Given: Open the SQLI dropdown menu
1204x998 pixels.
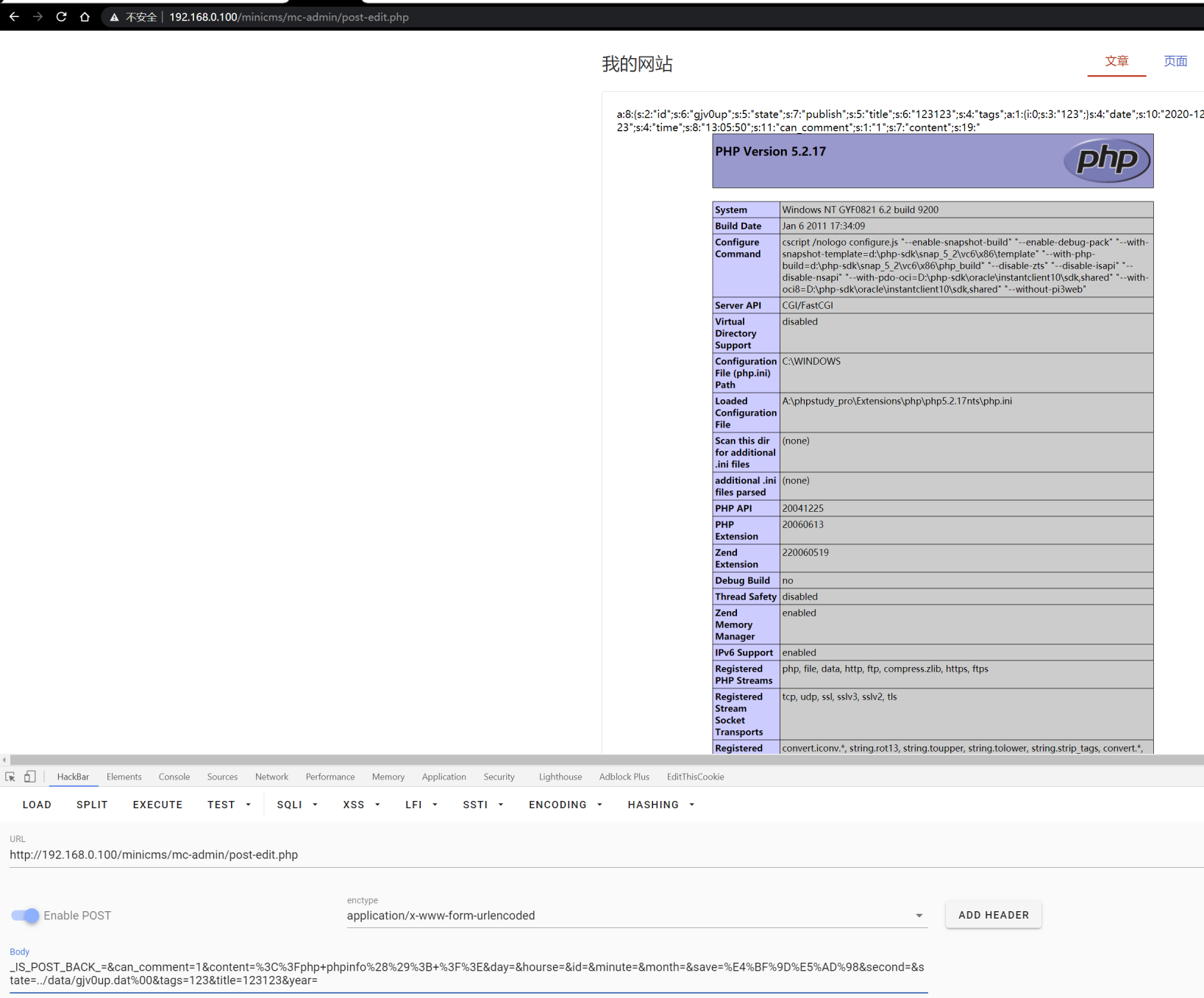Looking at the screenshot, I should point(296,805).
